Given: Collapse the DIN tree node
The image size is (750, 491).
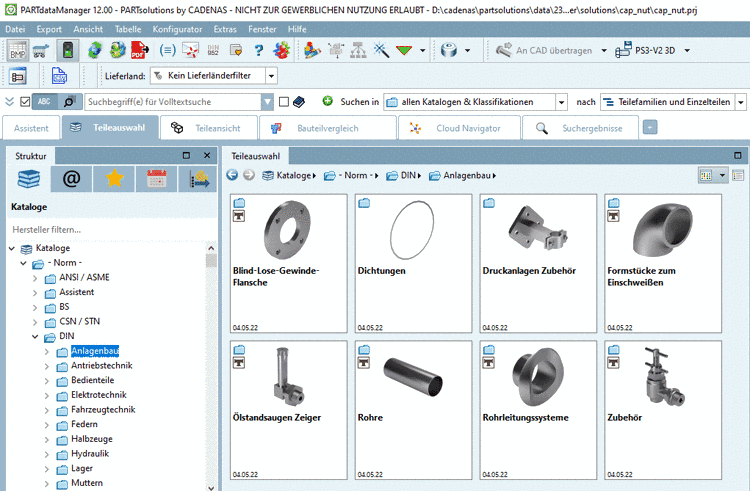Looking at the screenshot, I should (35, 337).
